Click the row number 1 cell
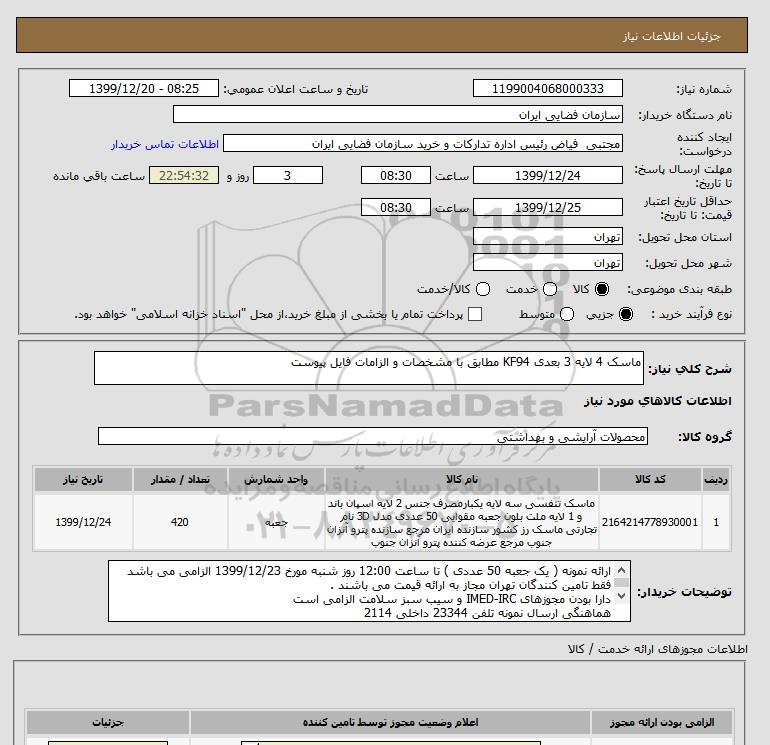Viewport: 770px width, 745px height. click(x=716, y=522)
